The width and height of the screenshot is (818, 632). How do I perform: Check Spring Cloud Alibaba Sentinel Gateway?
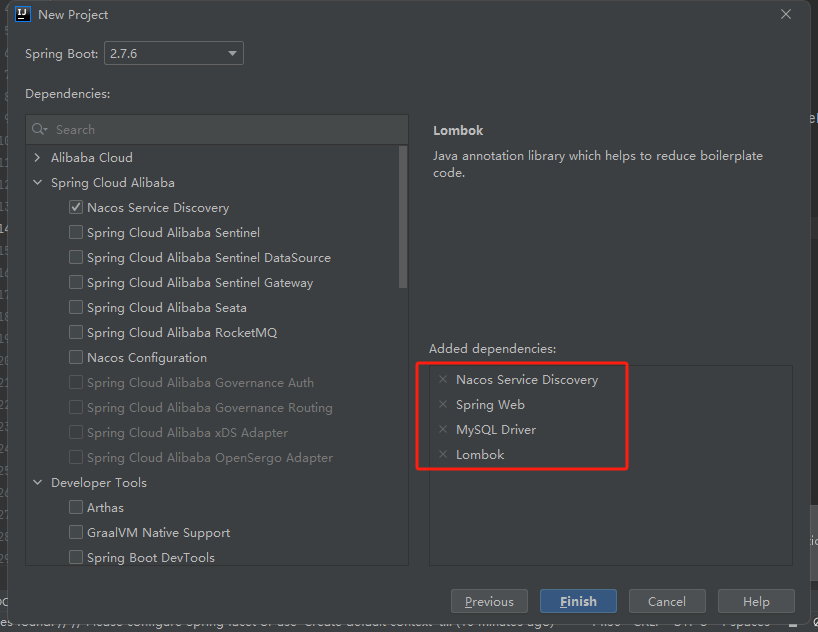[x=76, y=282]
